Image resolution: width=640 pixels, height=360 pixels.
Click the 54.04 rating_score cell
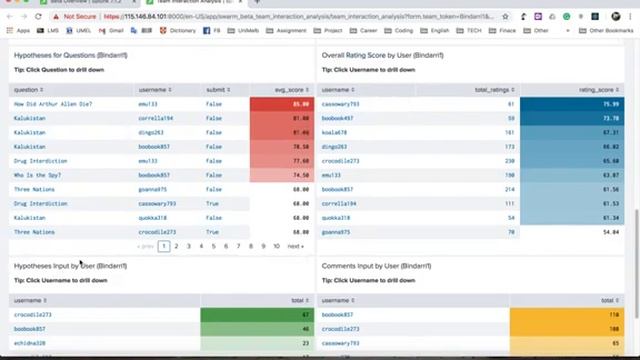[572, 232]
